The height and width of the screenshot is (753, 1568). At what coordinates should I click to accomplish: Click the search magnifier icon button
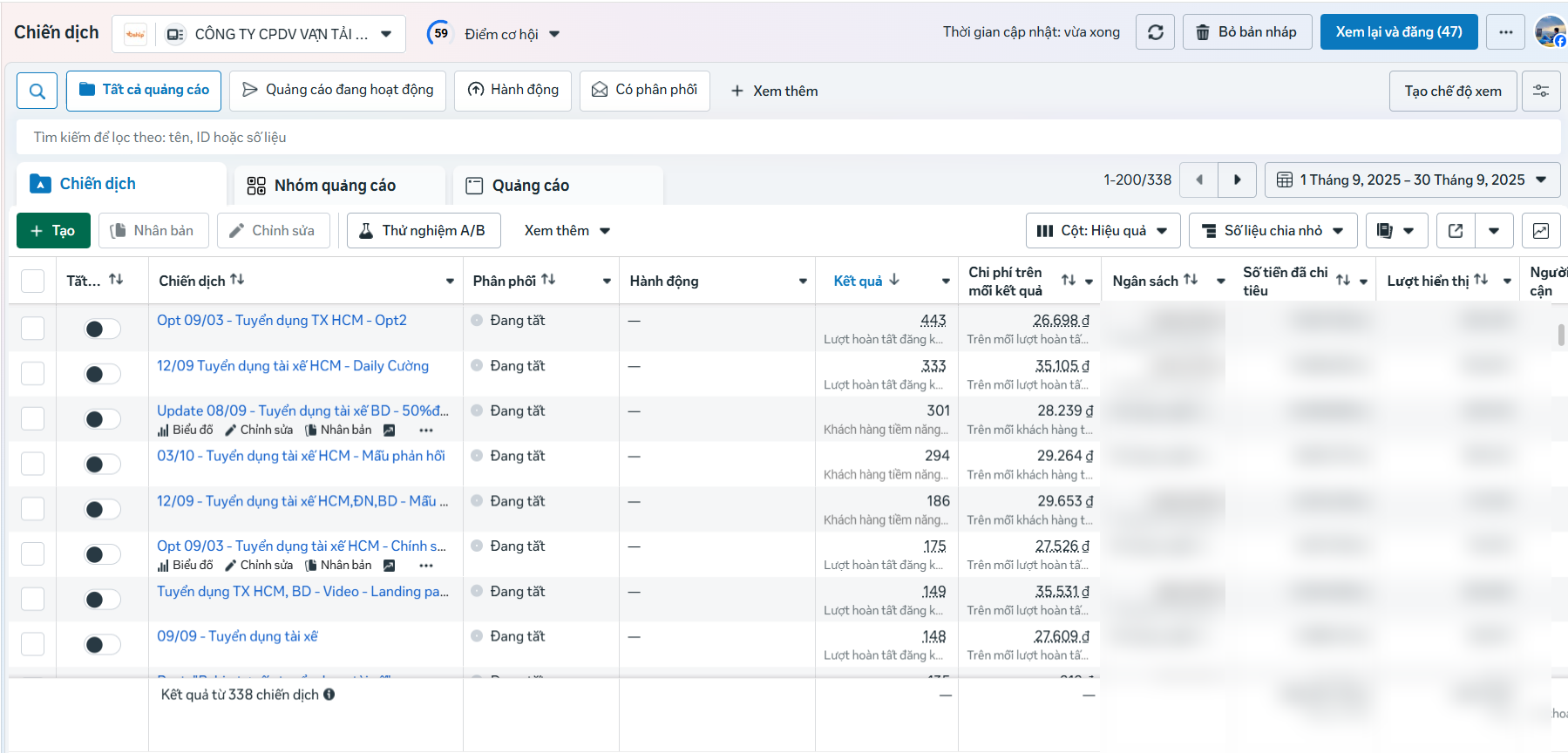(37, 91)
